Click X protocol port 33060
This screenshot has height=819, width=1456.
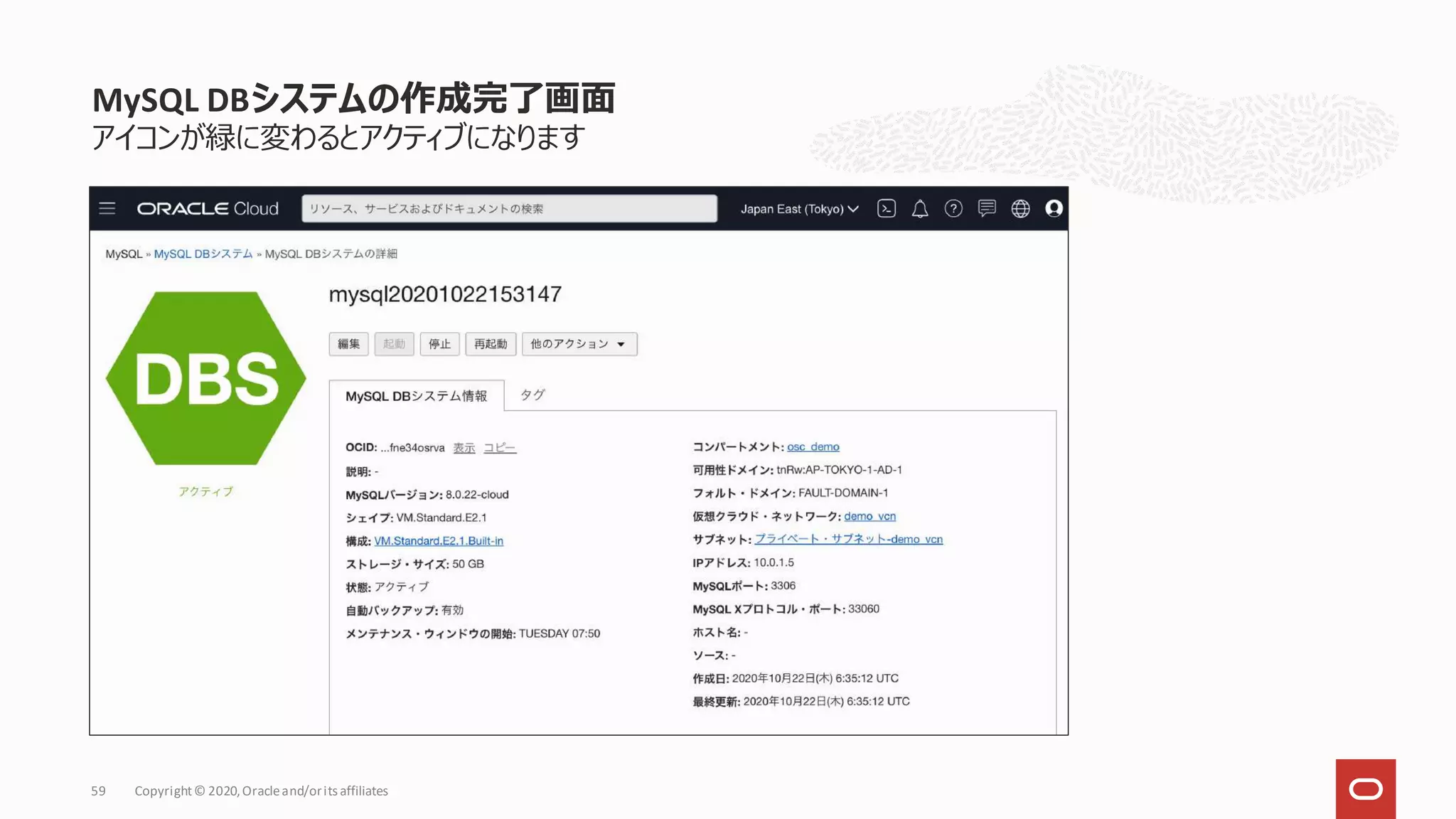pyautogui.click(x=864, y=609)
